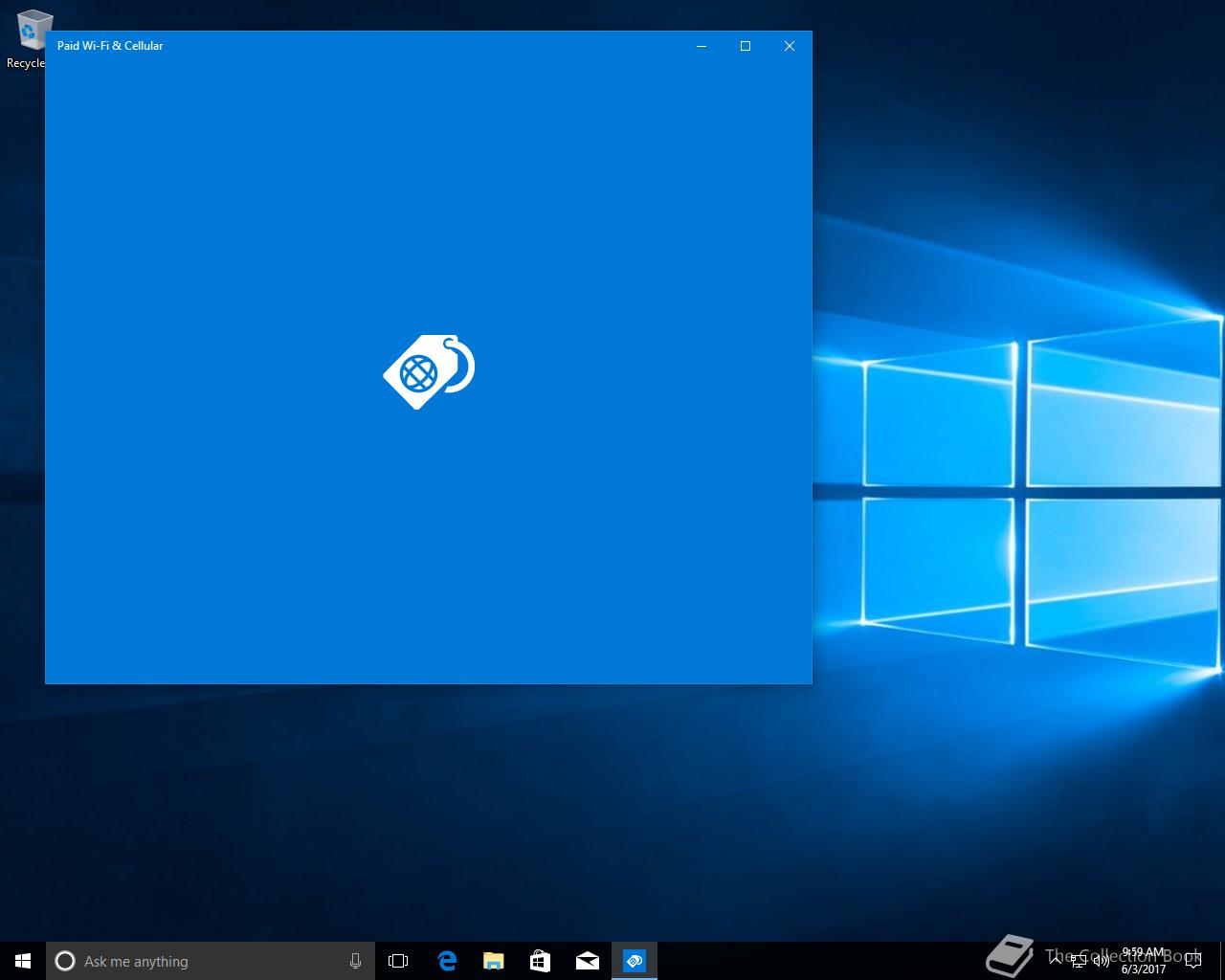Show hidden system tray icons
Image resolution: width=1225 pixels, height=980 pixels.
click(x=1056, y=961)
